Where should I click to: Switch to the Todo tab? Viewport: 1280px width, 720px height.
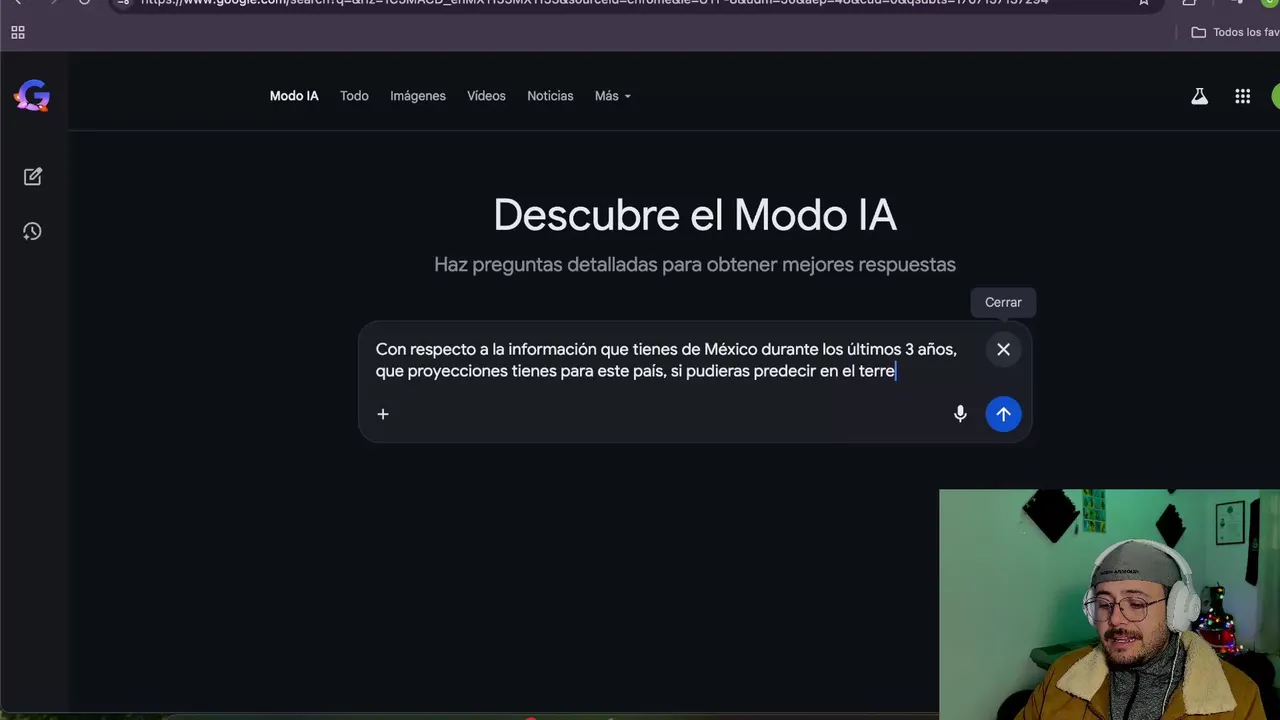point(354,96)
